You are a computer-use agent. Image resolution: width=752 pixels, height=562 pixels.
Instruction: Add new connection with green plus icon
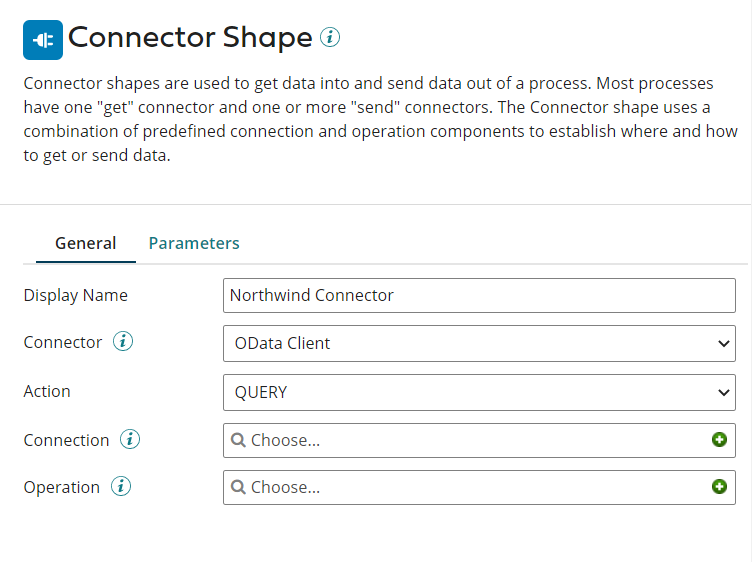tap(719, 440)
